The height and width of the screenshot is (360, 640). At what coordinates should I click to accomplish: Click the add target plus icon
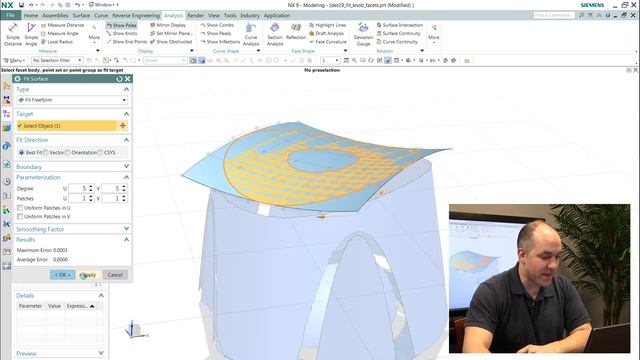[x=122, y=126]
